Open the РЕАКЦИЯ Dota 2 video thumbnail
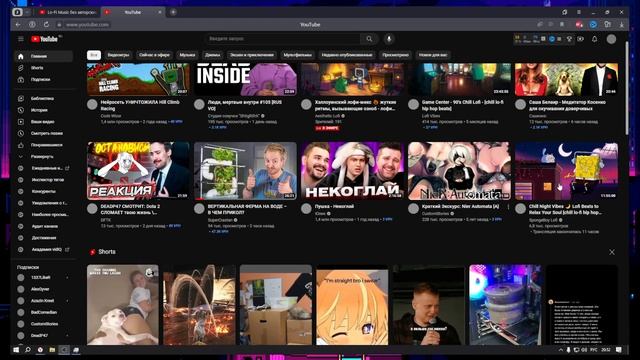This screenshot has width=640, height=360. (x=138, y=171)
